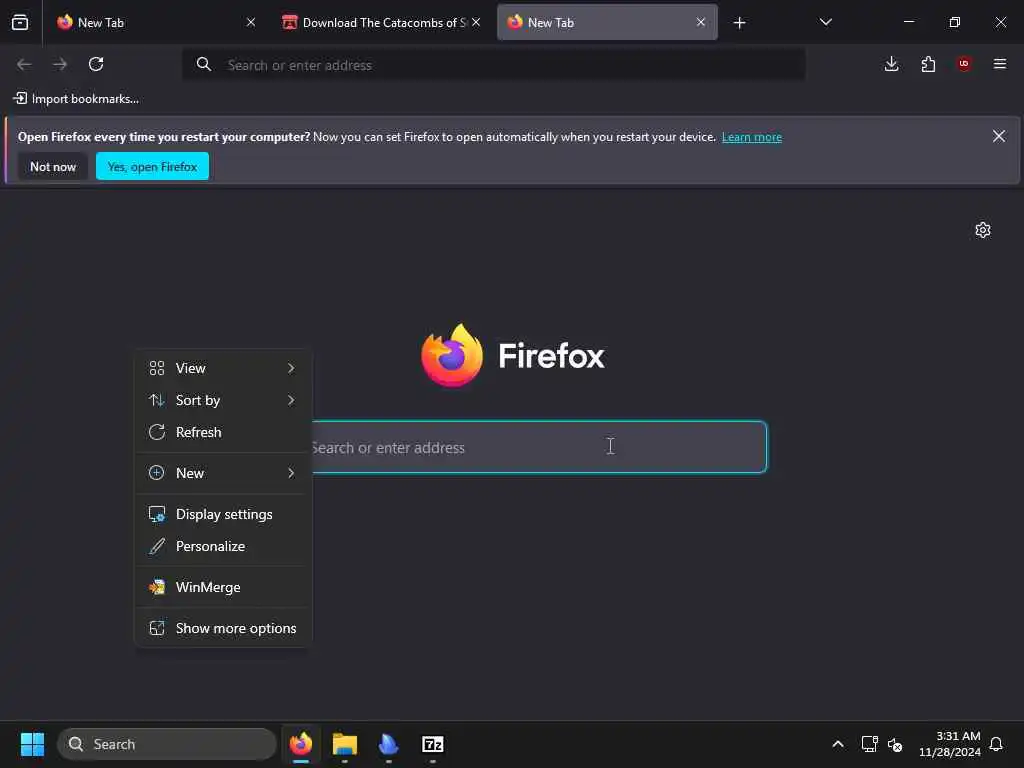1024x768 pixels.
Task: Open the Firefox application menu hamburger
Action: point(1000,64)
